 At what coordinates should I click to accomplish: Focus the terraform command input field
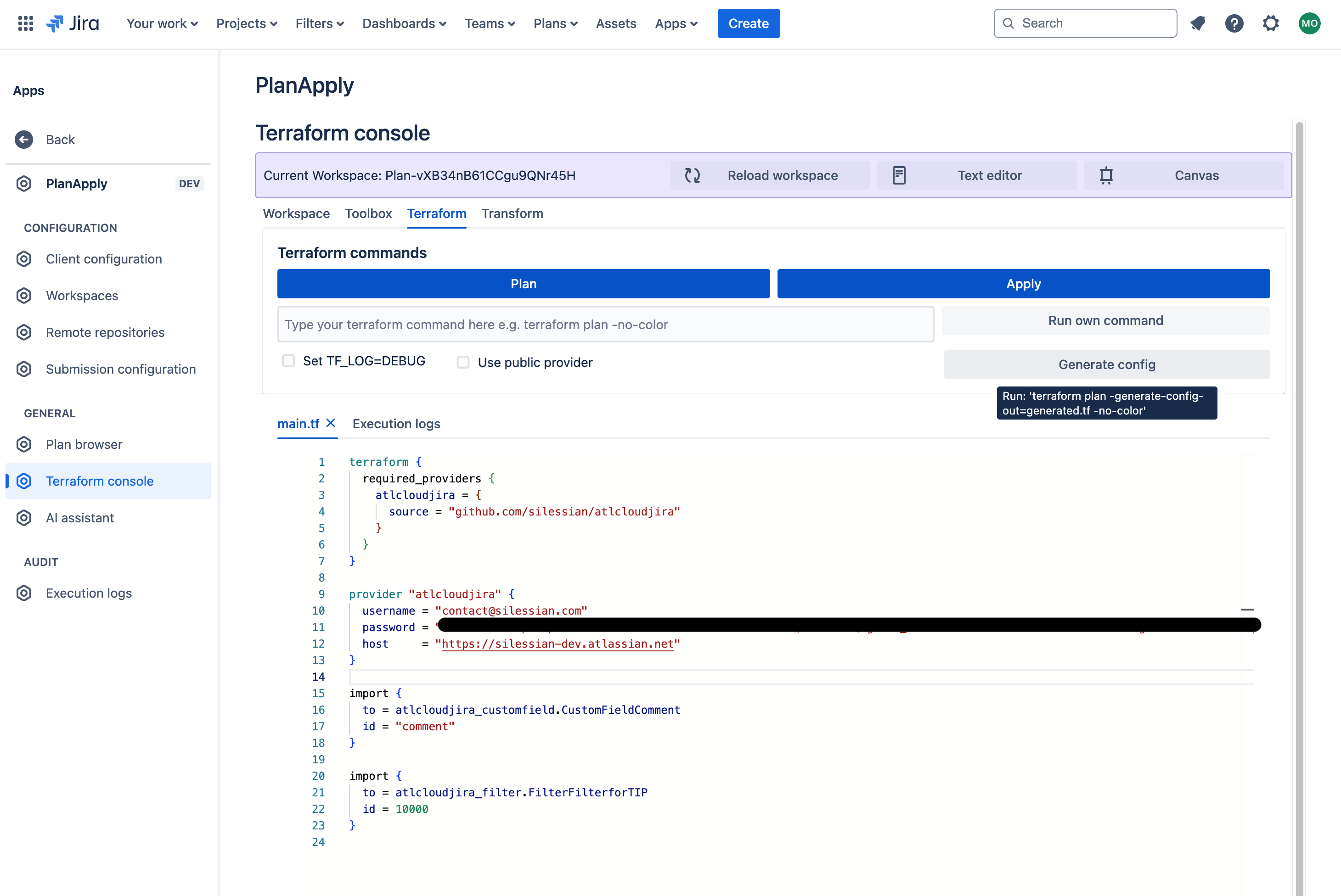coord(605,325)
